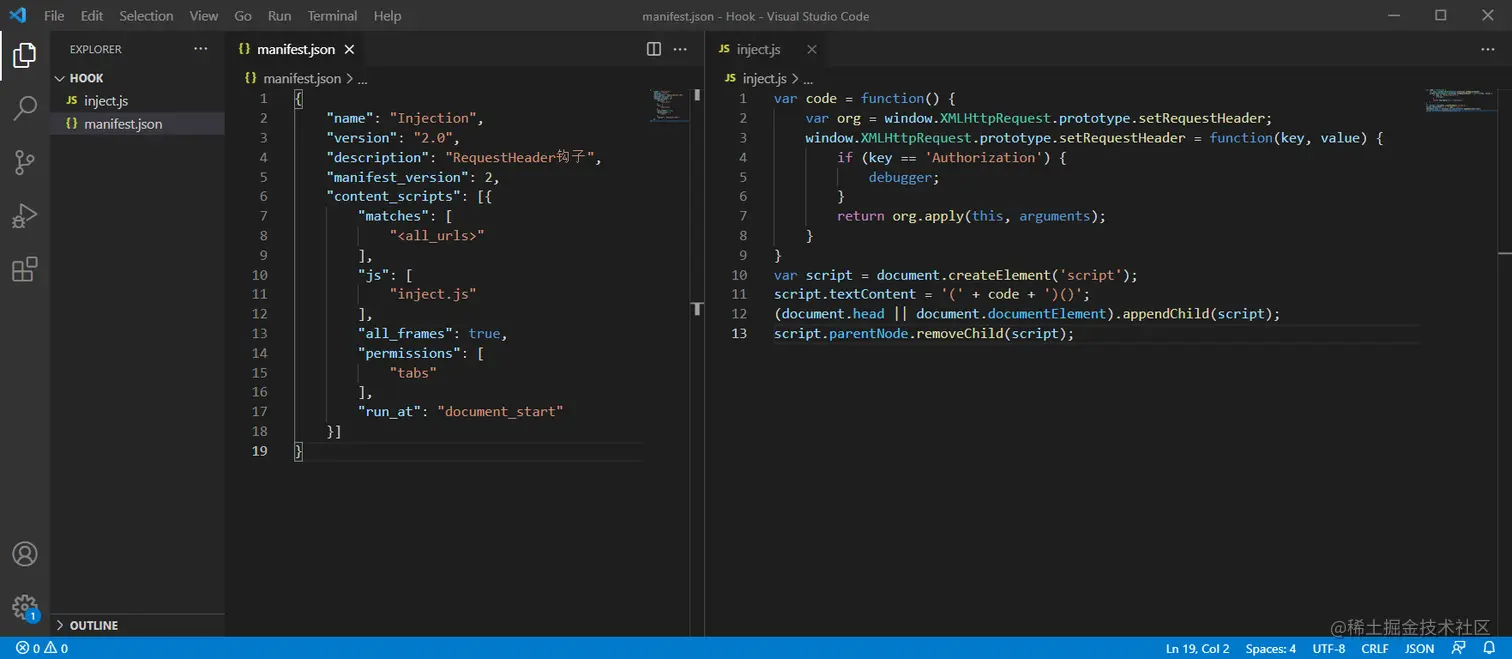Open more actions for inject.js editor group
Image resolution: width=1512 pixels, height=659 pixels.
[x=1488, y=49]
